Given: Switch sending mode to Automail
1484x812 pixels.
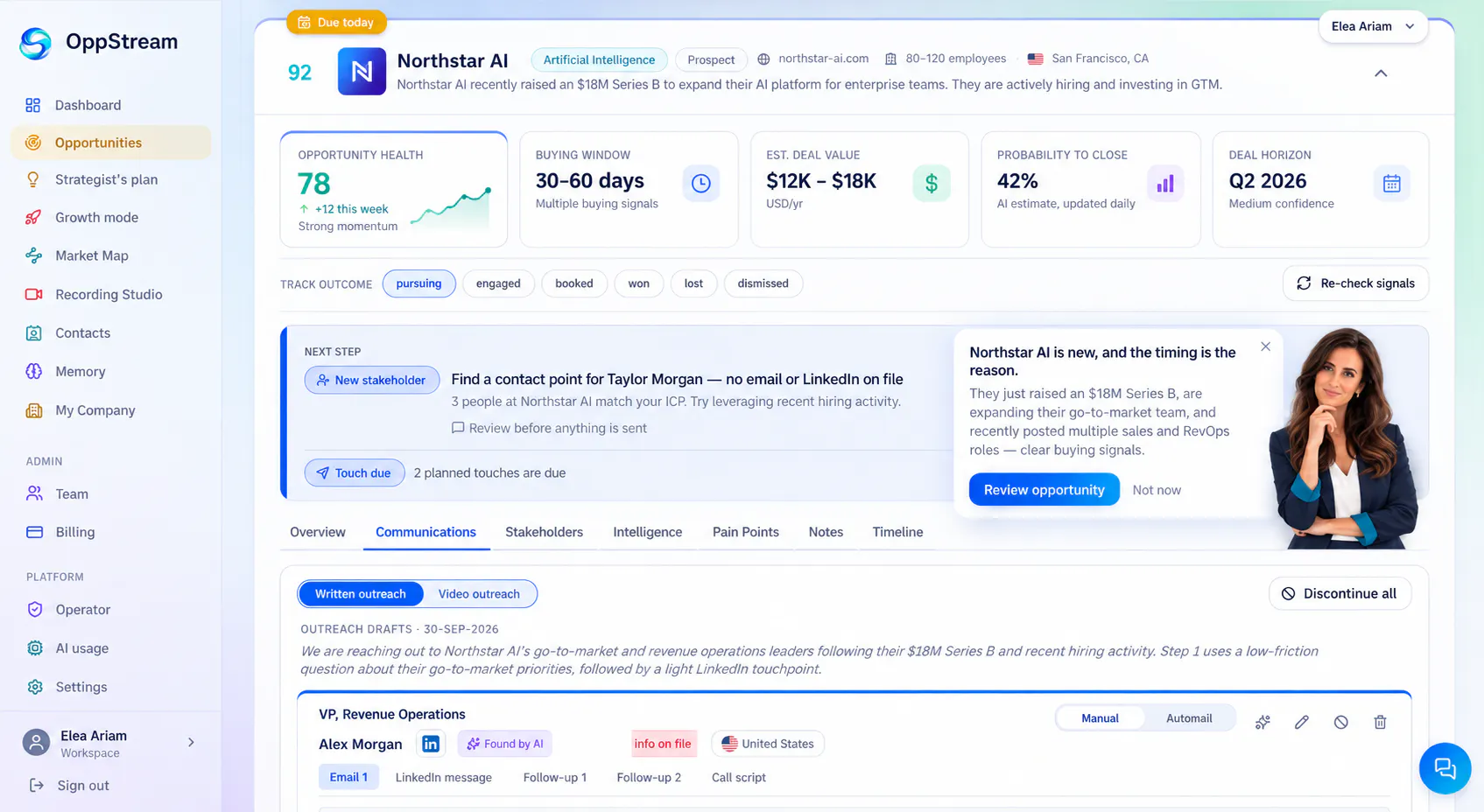Looking at the screenshot, I should (1189, 718).
